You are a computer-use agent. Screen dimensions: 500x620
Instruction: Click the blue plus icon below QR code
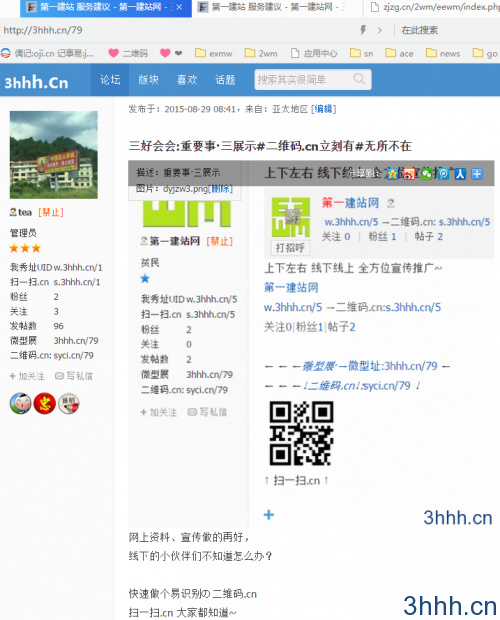[x=269, y=514]
